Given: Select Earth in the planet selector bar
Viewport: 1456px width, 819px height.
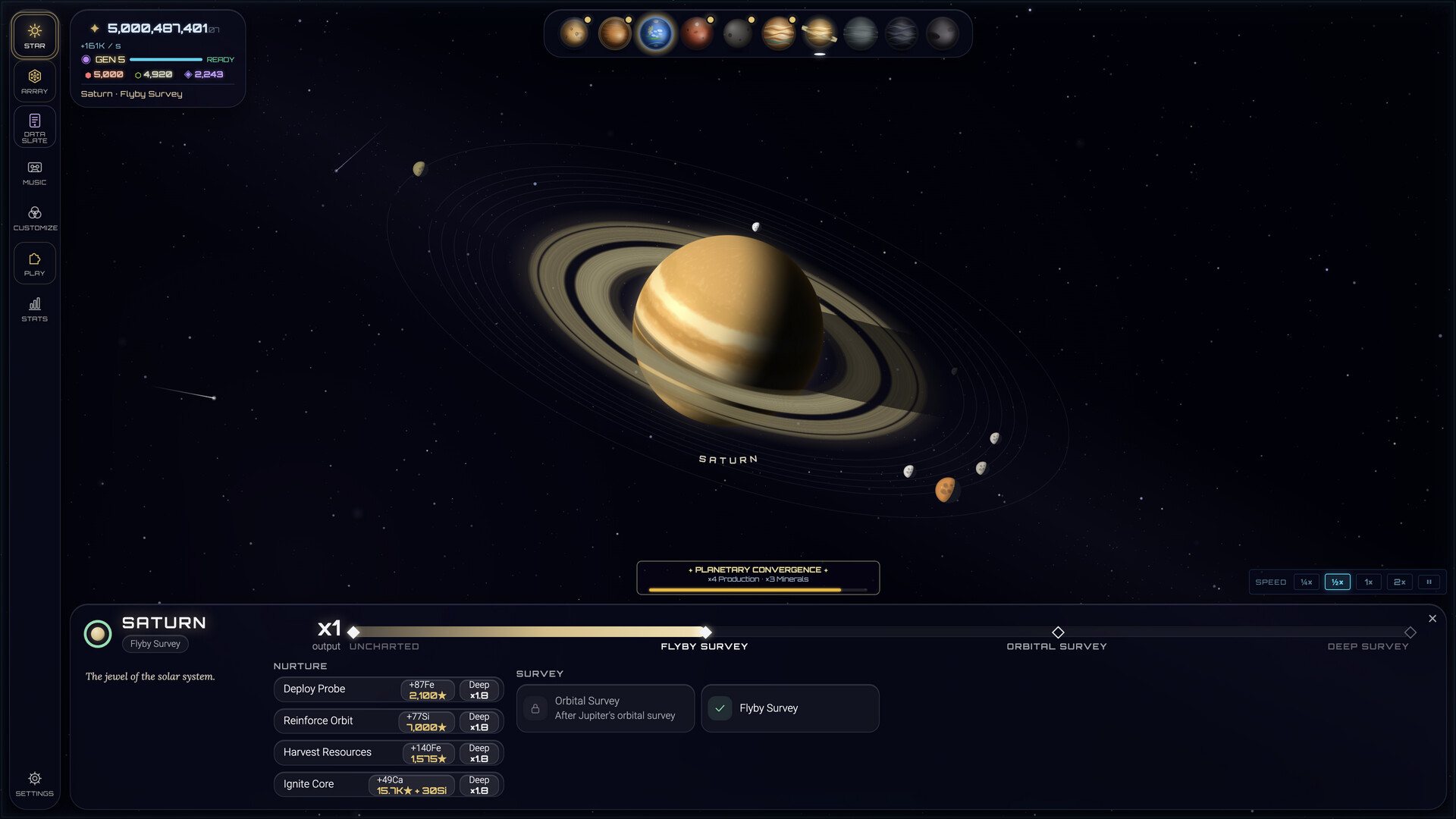Looking at the screenshot, I should pyautogui.click(x=656, y=33).
